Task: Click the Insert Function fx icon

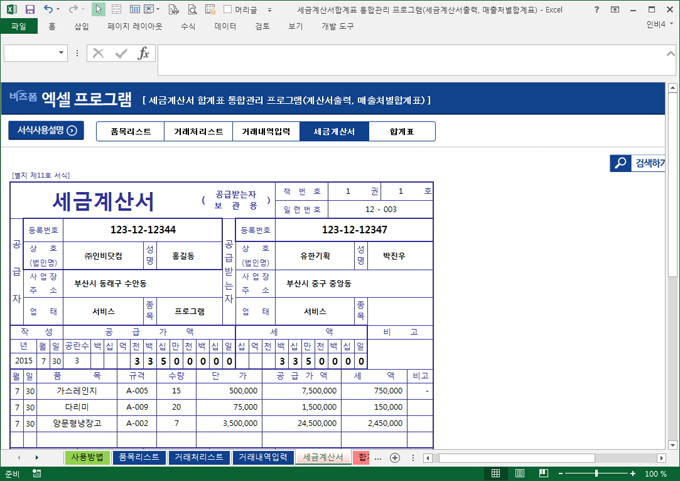Action: (x=143, y=53)
